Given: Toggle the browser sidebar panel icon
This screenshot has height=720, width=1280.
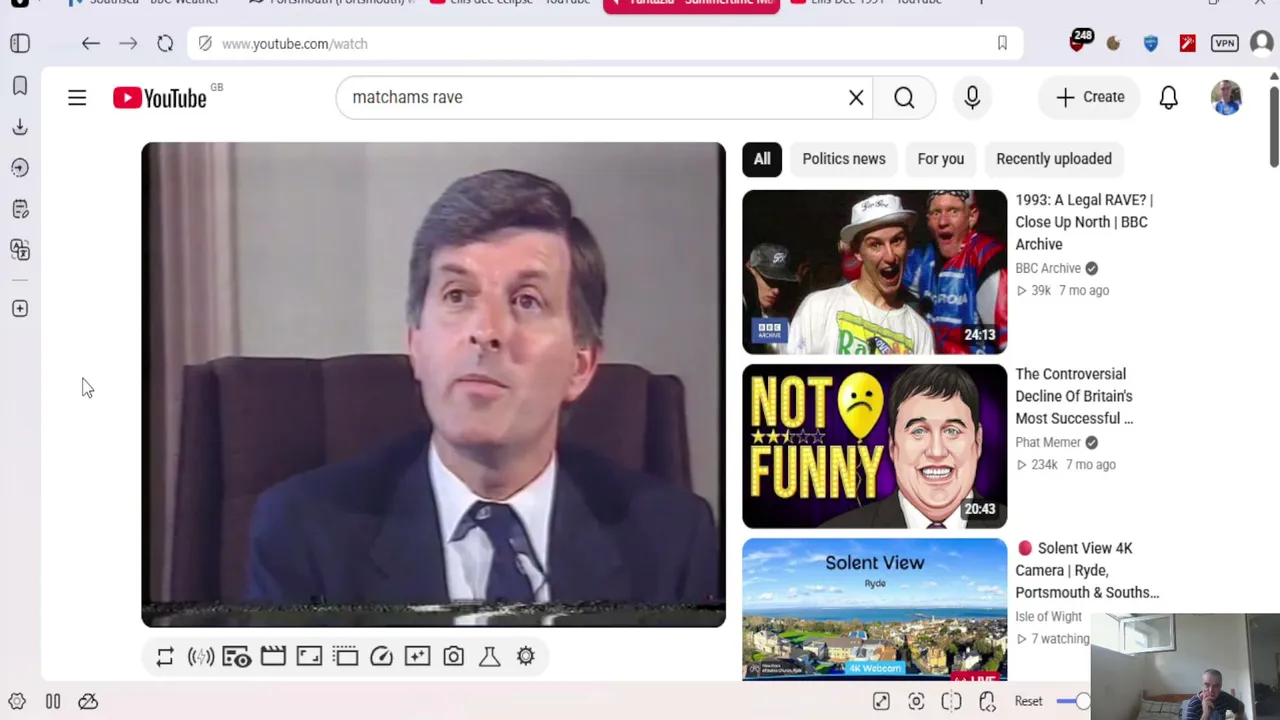Looking at the screenshot, I should (x=20, y=43).
